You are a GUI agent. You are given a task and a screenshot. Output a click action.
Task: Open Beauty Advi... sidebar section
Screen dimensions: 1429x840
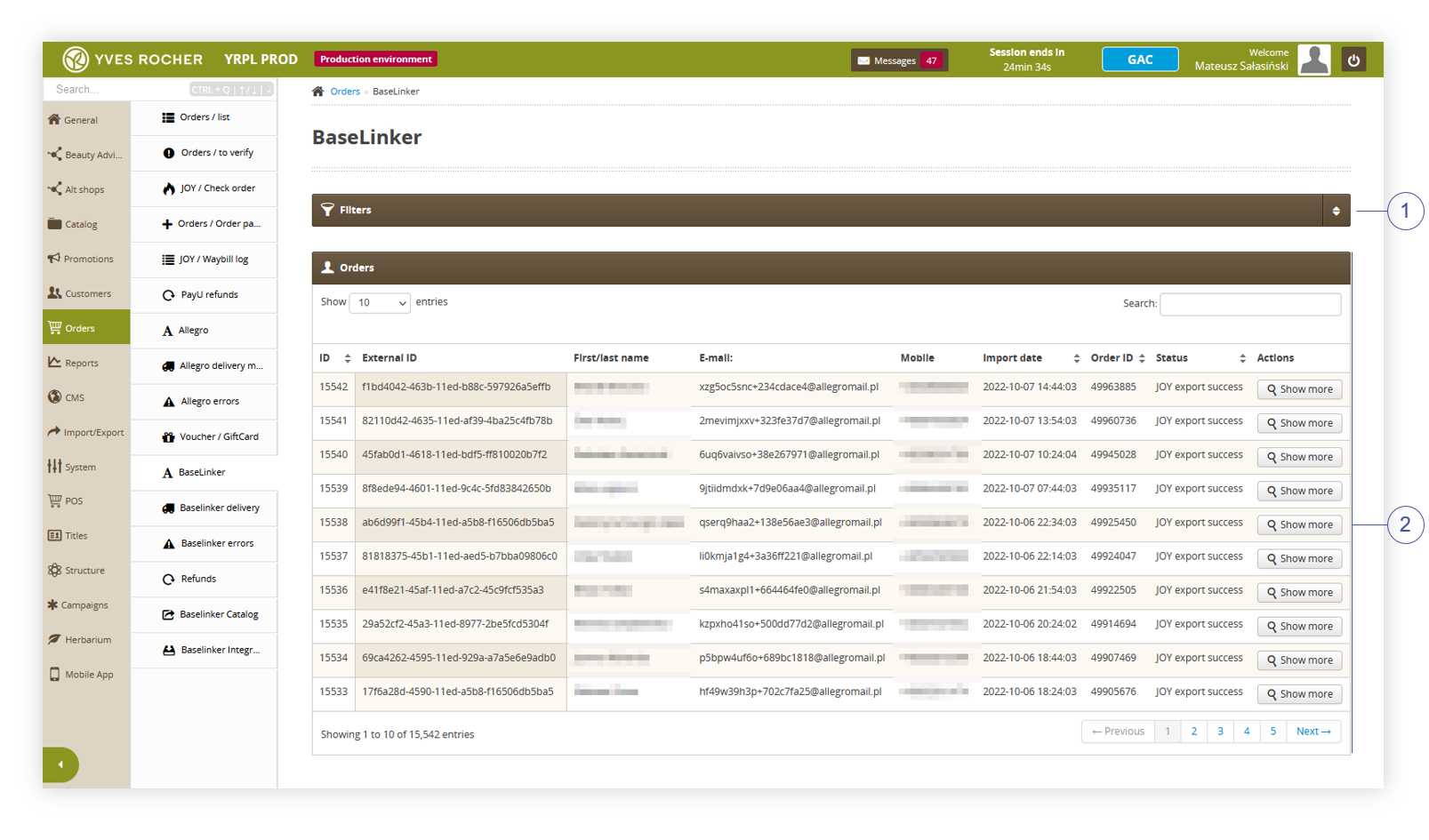86,155
